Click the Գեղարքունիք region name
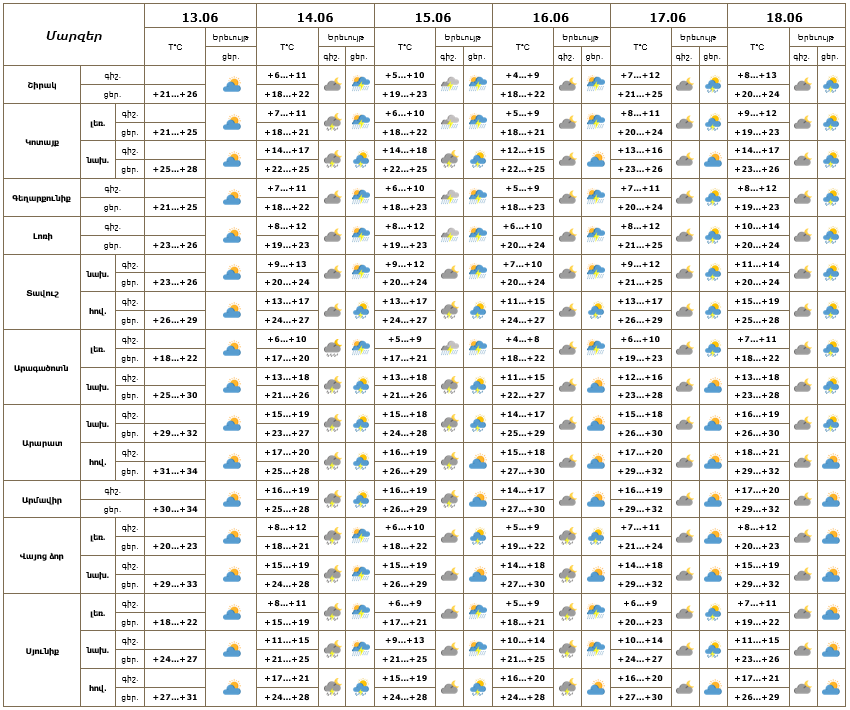The height and width of the screenshot is (710, 850). 42,198
